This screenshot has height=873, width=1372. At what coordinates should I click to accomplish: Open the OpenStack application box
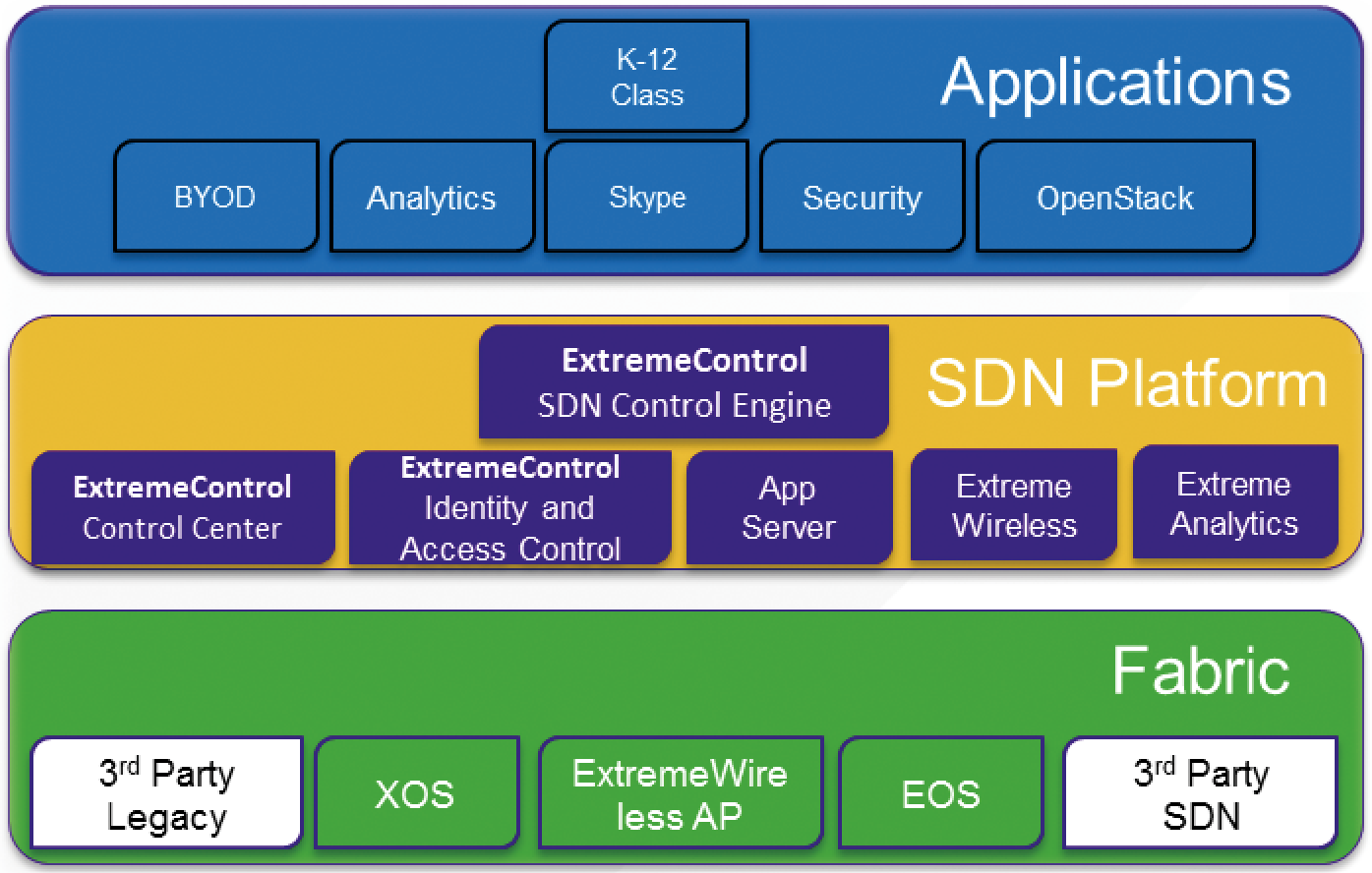1115,197
